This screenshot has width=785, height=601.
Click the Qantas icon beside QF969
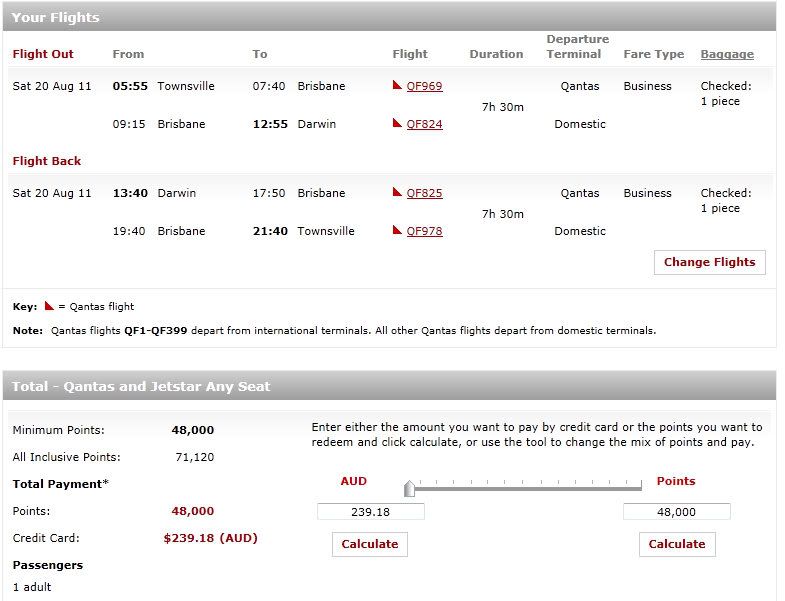coord(397,85)
